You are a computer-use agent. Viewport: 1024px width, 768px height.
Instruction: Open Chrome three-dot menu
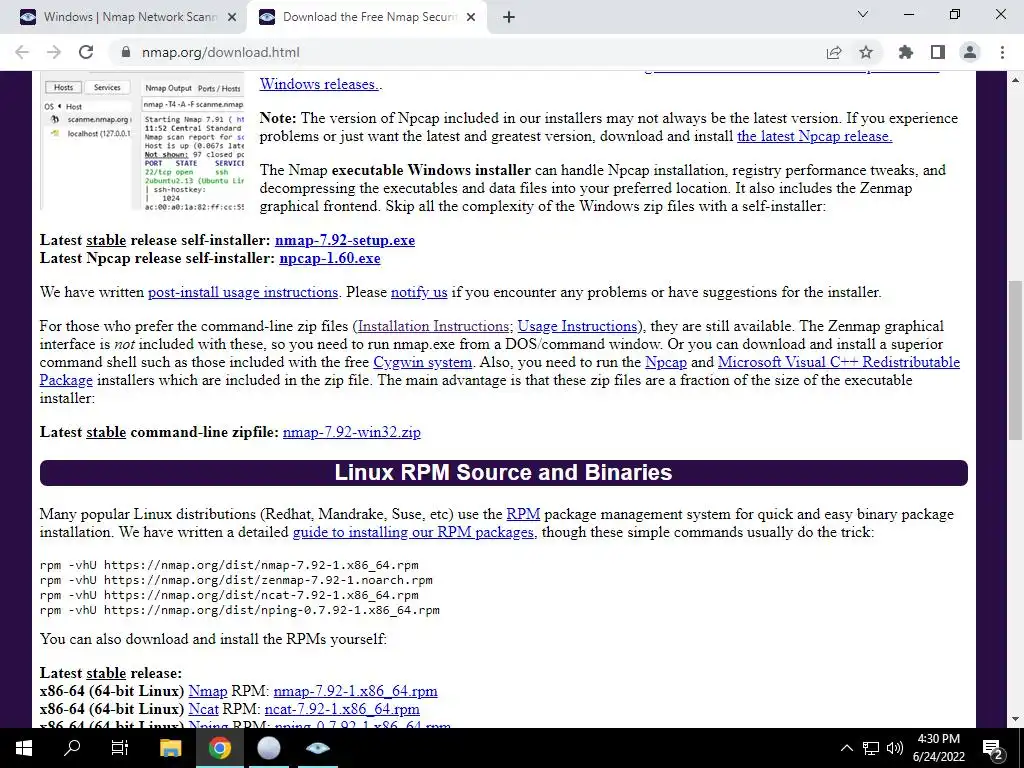tap(1002, 52)
